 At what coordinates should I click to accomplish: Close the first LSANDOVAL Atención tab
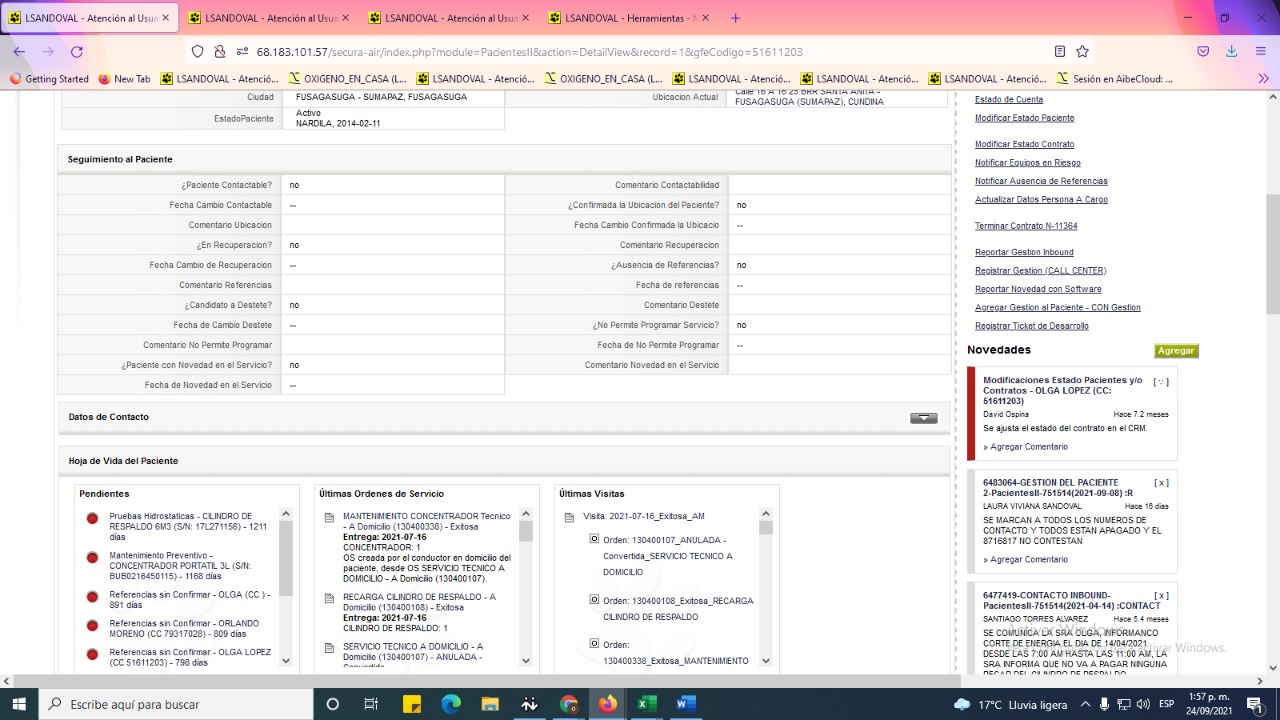click(x=165, y=18)
